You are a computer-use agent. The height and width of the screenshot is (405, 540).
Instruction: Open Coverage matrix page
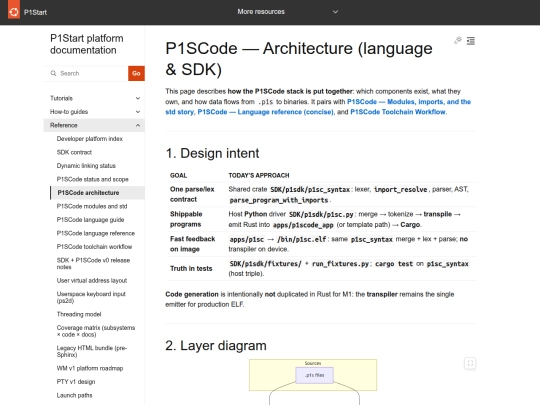[96, 331]
